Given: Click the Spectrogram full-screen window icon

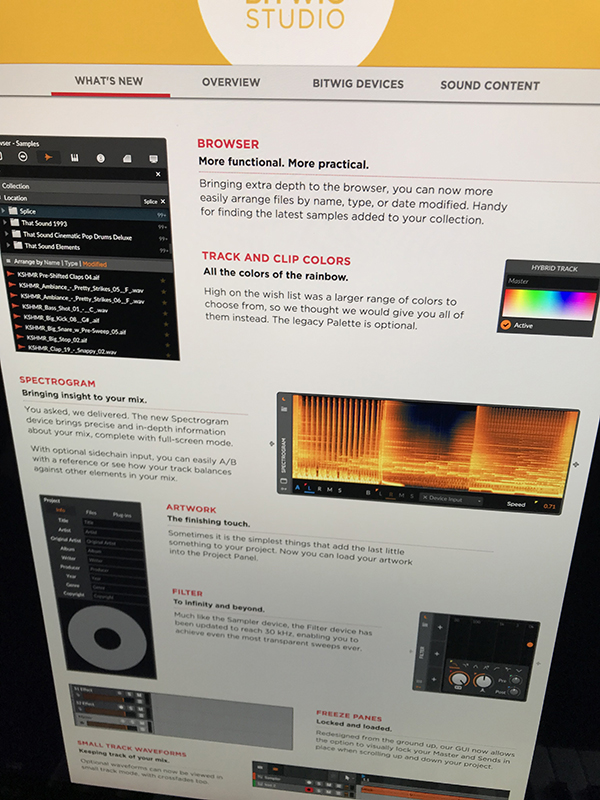Looking at the screenshot, I should click(283, 481).
